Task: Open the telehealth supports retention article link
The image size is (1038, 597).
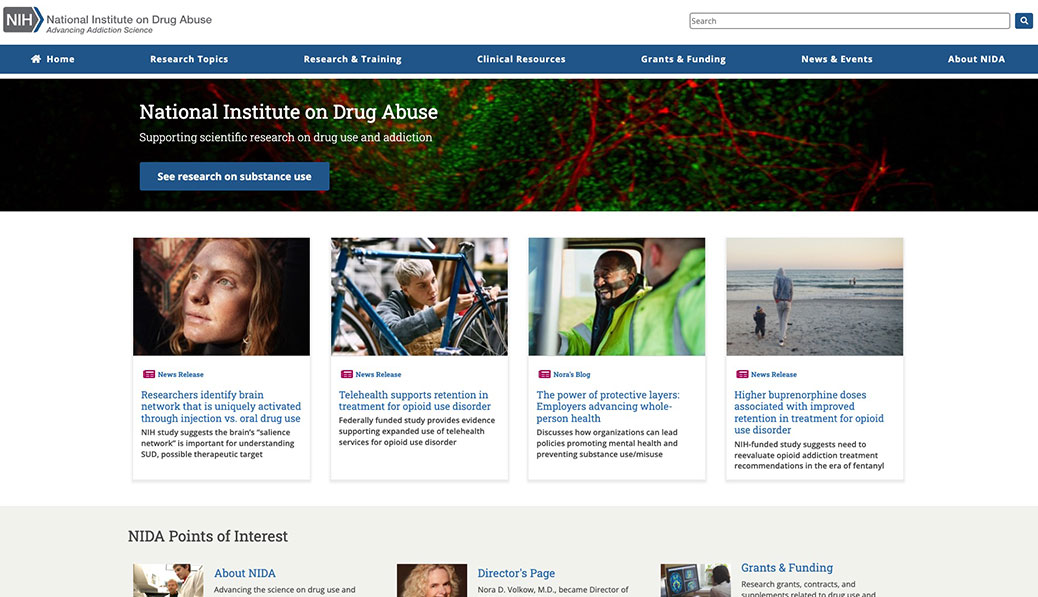Action: 414,401
